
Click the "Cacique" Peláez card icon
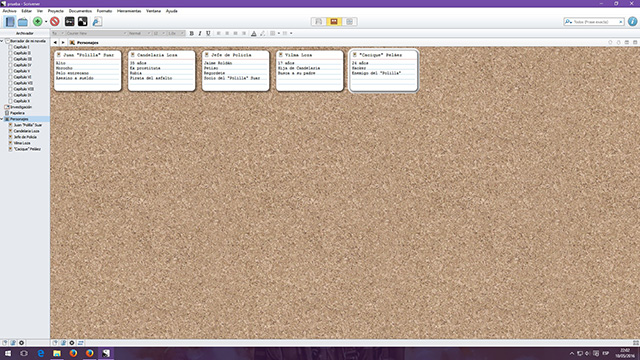coord(355,55)
